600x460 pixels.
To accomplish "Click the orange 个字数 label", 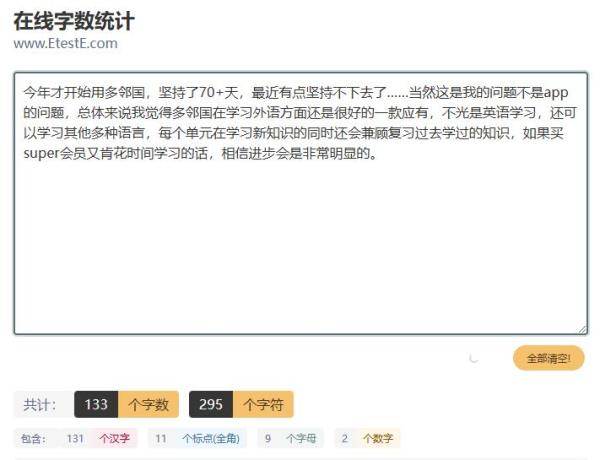I will click(x=148, y=404).
